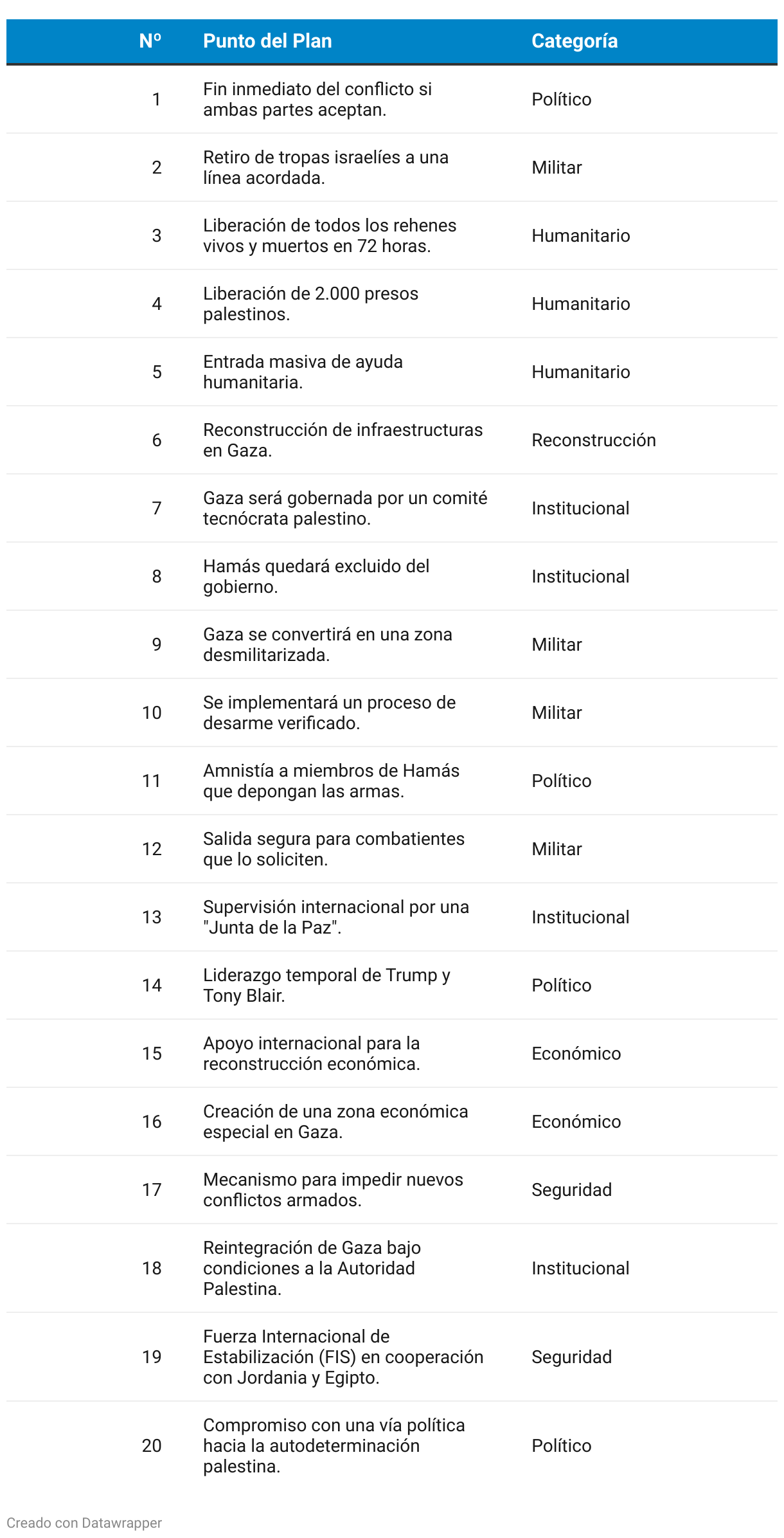Click the Punto del Plan header

click(267, 41)
